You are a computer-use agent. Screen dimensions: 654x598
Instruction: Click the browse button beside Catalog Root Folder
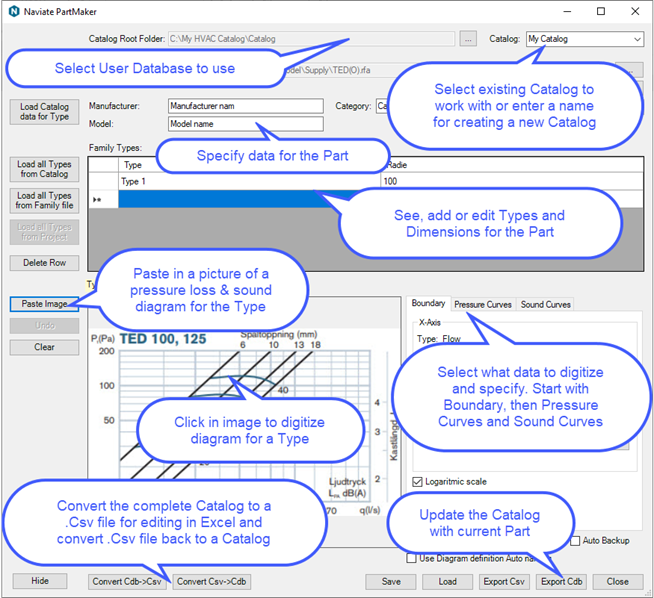470,39
